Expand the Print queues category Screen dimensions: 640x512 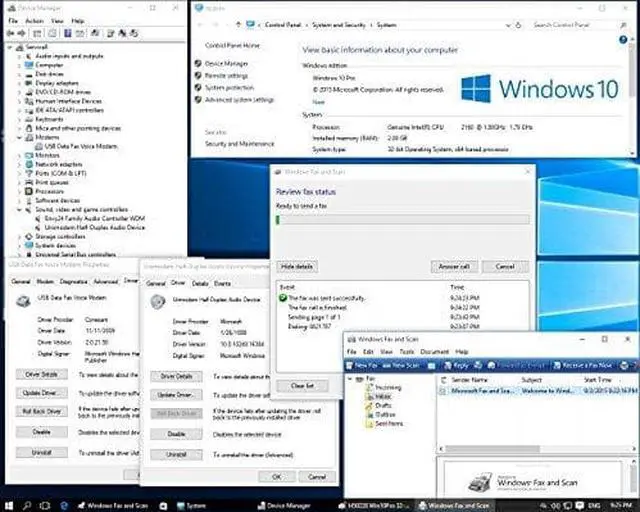pos(19,182)
